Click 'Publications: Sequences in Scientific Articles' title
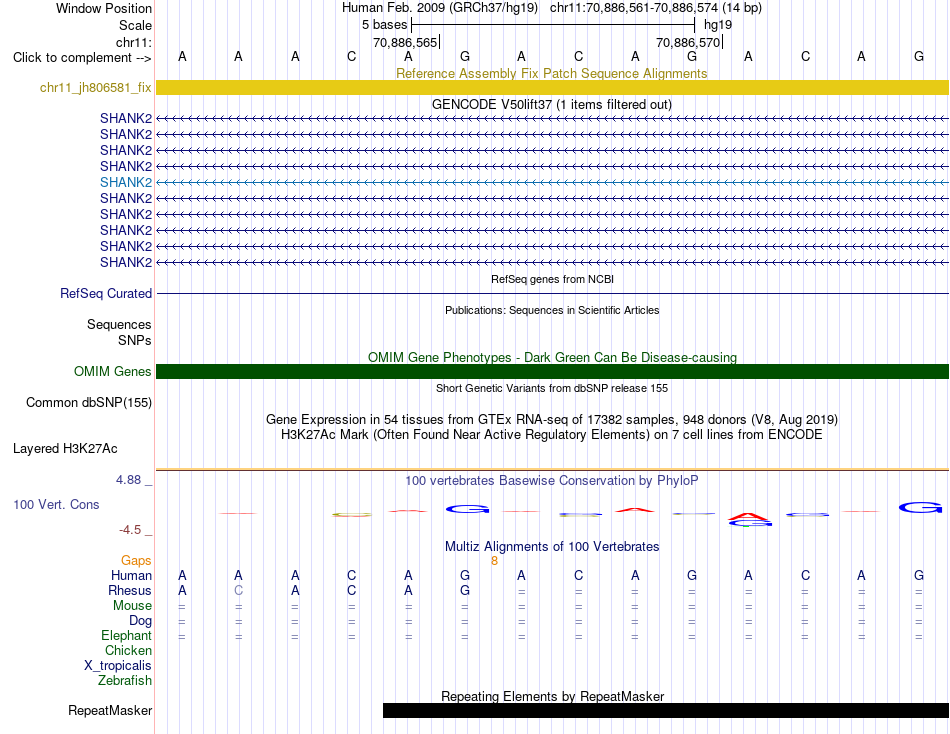 (x=551, y=310)
